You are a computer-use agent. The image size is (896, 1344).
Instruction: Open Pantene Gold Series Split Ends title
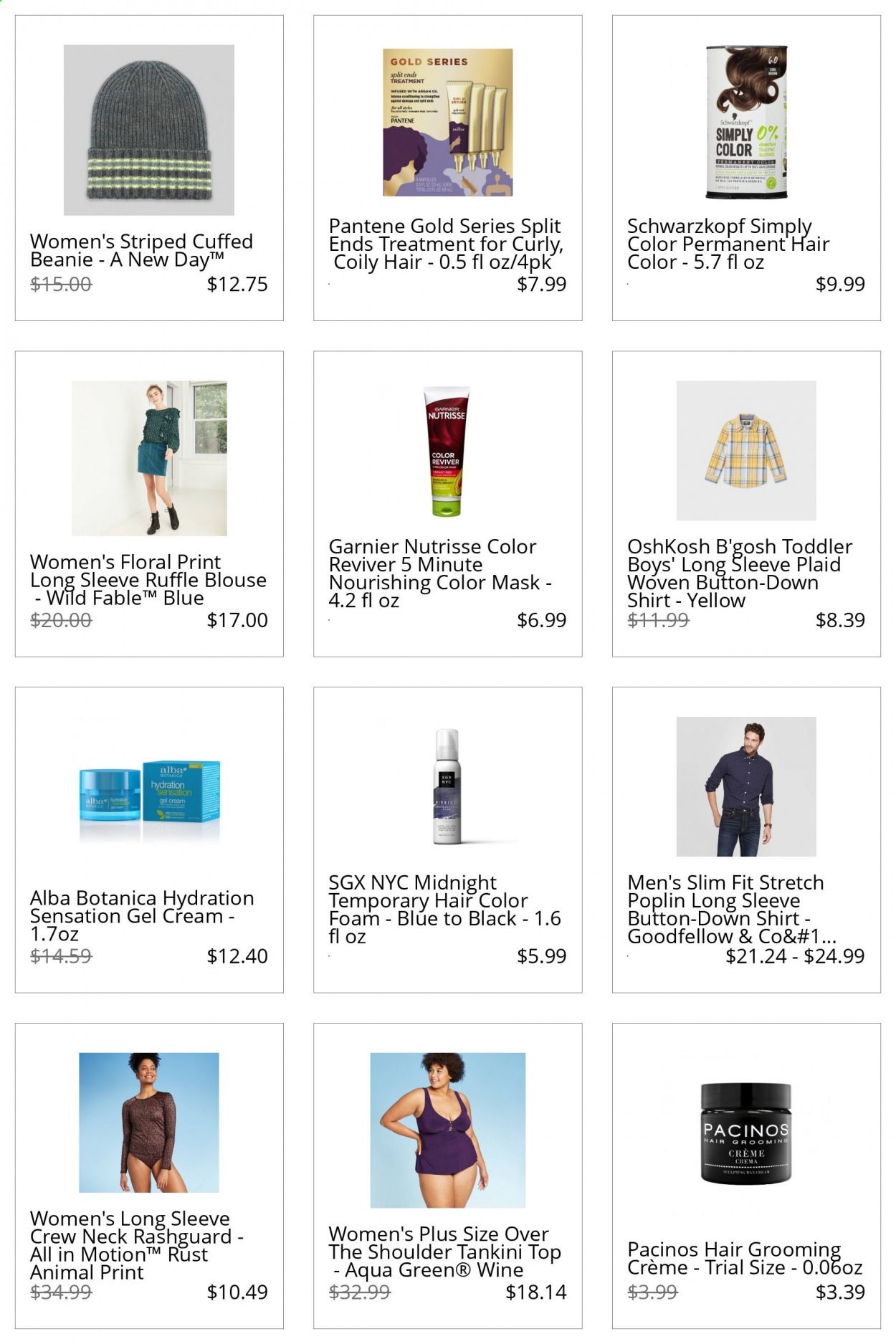[x=446, y=244]
